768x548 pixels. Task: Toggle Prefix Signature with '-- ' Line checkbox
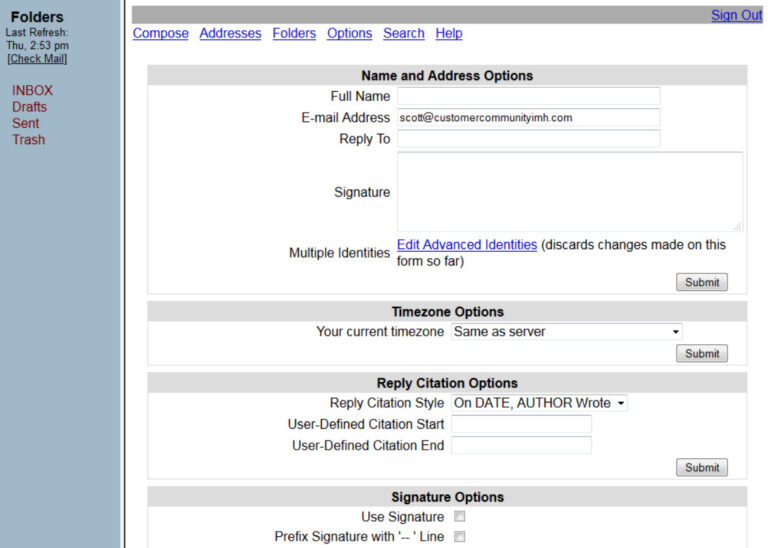[460, 537]
